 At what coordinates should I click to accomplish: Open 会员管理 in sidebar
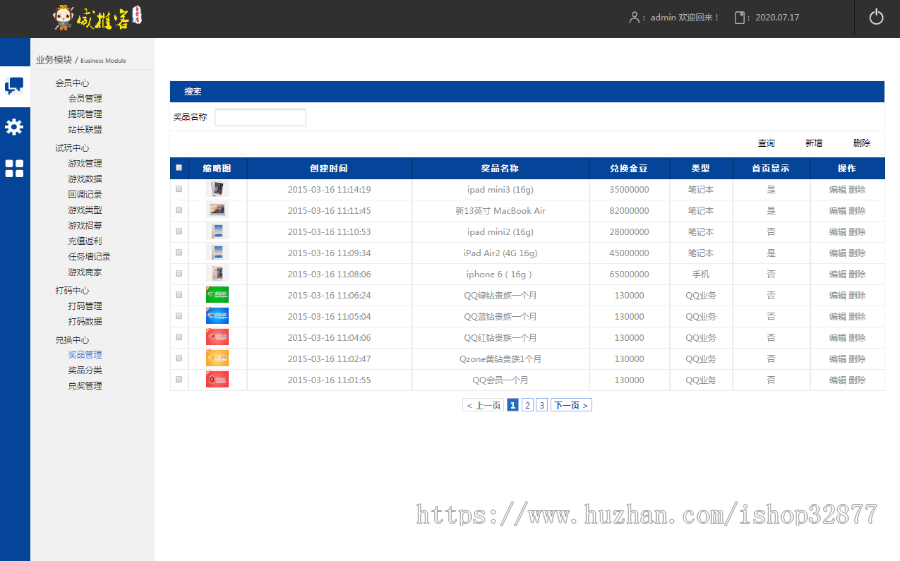click(x=85, y=99)
